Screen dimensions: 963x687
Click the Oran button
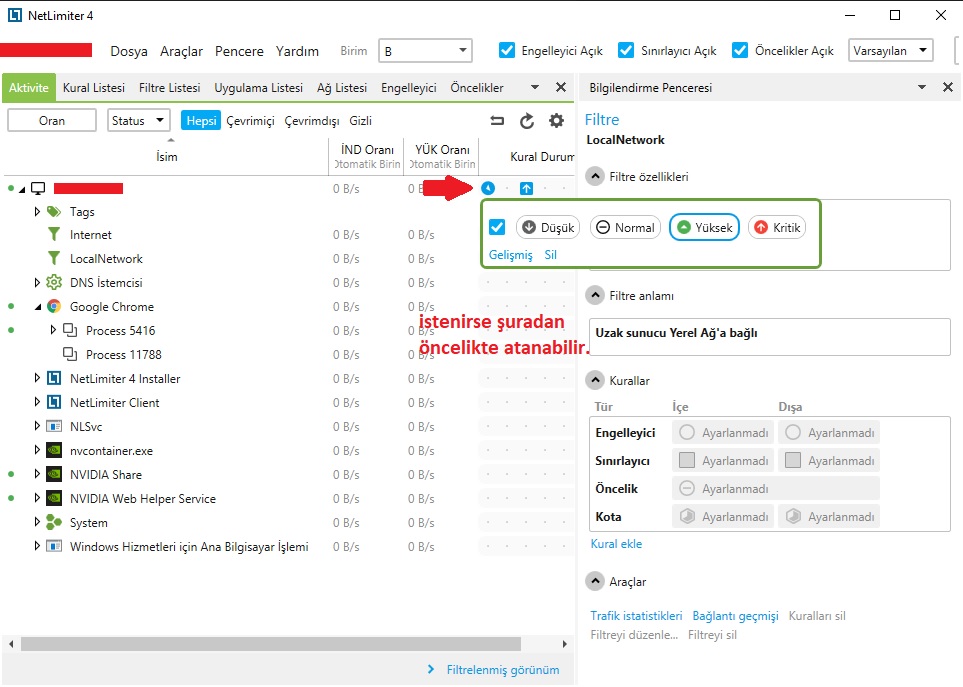(52, 120)
